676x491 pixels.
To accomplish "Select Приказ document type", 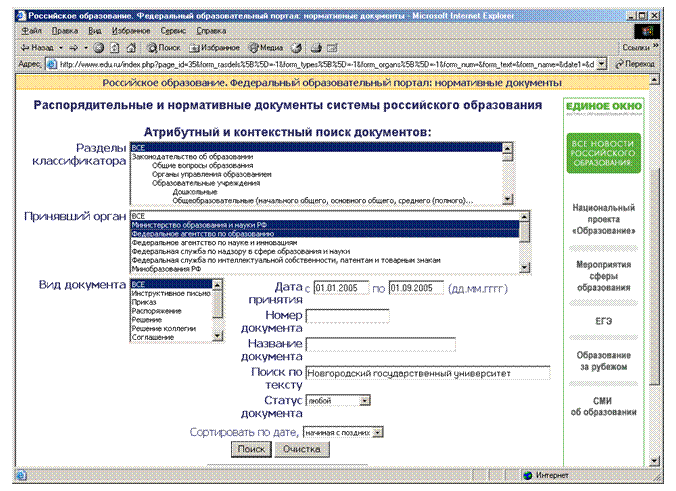I will pos(172,302).
